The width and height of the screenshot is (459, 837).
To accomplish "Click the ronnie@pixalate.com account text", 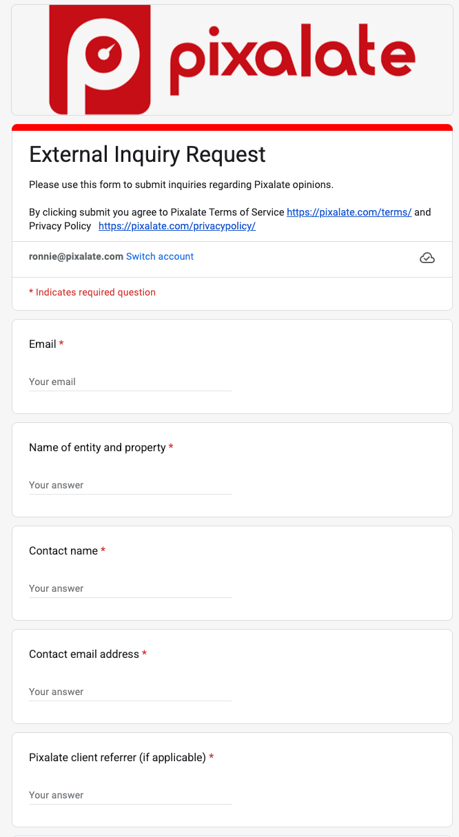I will (x=76, y=256).
